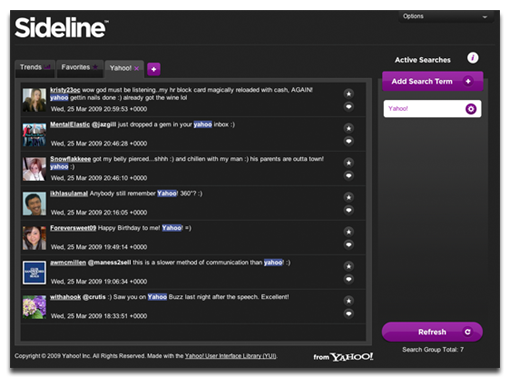Screen dimensions: 510x378
Task: Open kristy23oc username link
Action: click(x=65, y=90)
